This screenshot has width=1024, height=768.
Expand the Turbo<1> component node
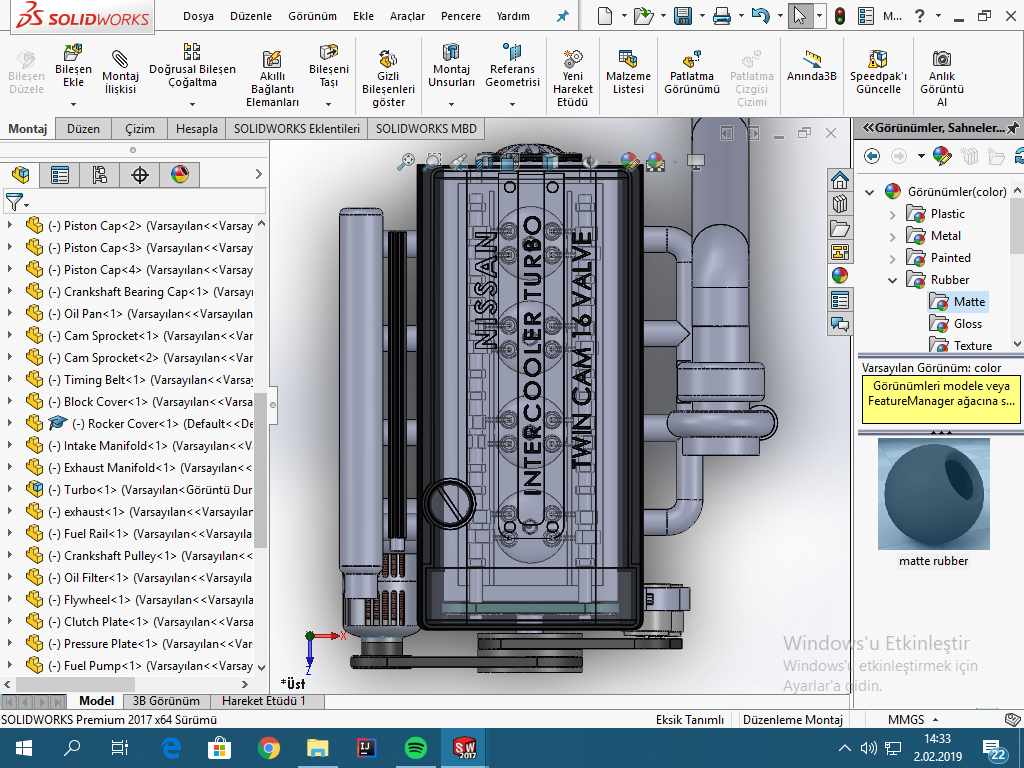click(10, 489)
